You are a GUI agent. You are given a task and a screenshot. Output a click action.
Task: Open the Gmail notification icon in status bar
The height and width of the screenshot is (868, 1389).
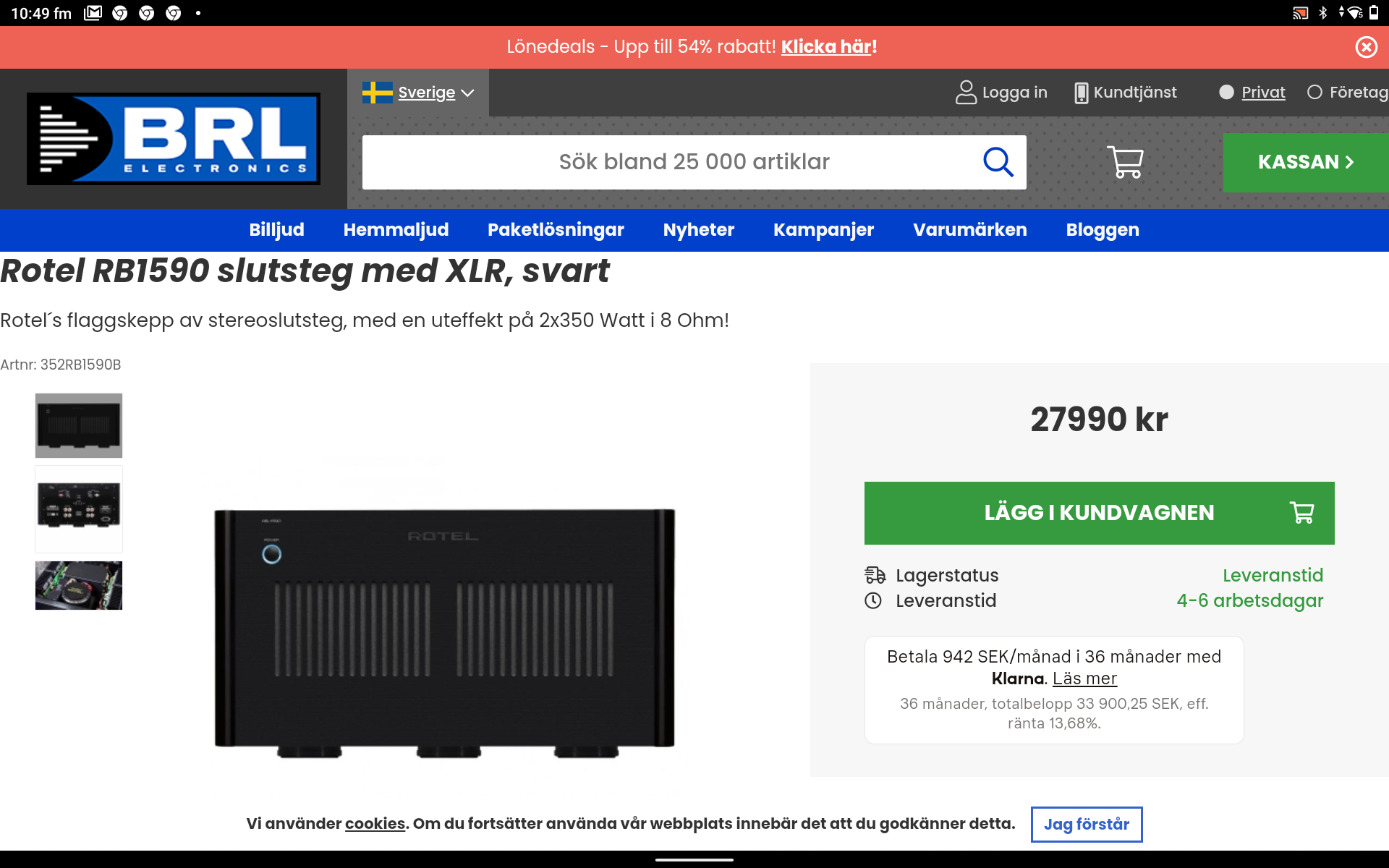[x=93, y=13]
